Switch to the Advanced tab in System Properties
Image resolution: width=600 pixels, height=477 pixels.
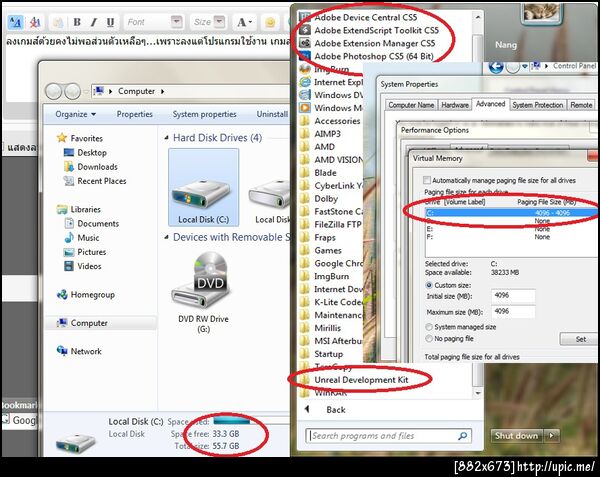coord(491,104)
